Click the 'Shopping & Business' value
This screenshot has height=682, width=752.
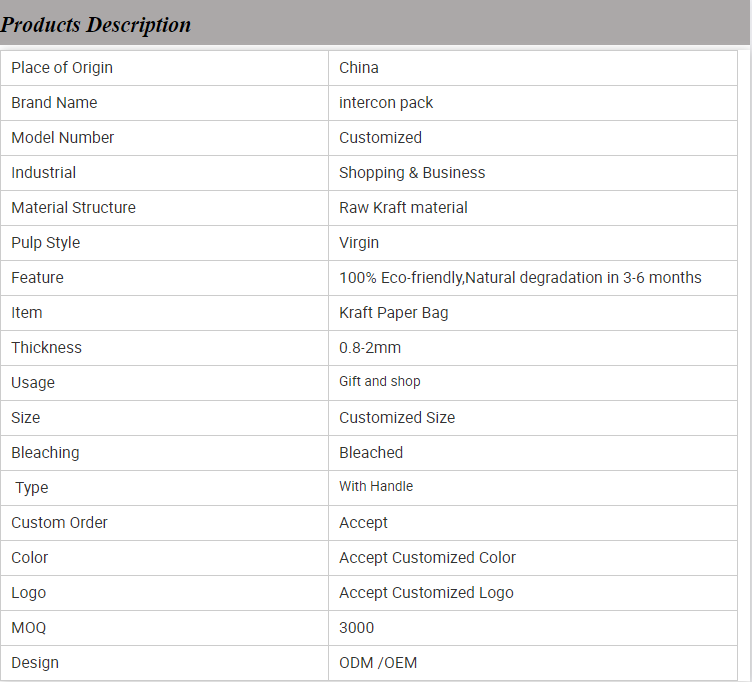tap(412, 173)
